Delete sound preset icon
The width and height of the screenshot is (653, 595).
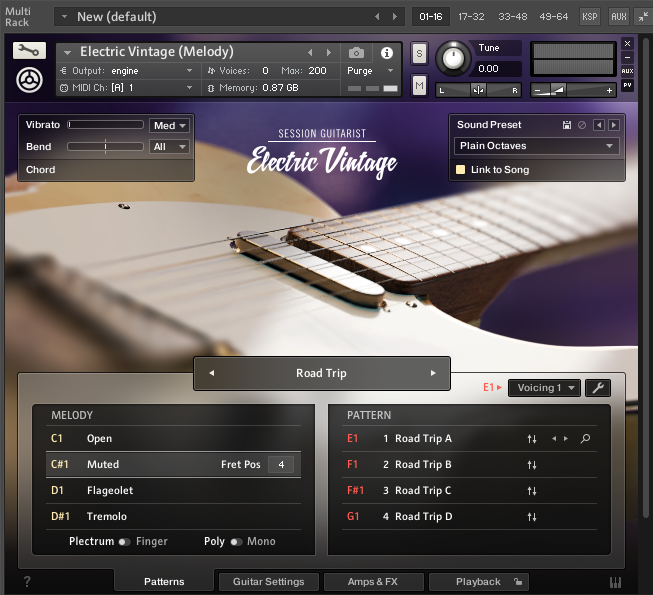582,125
